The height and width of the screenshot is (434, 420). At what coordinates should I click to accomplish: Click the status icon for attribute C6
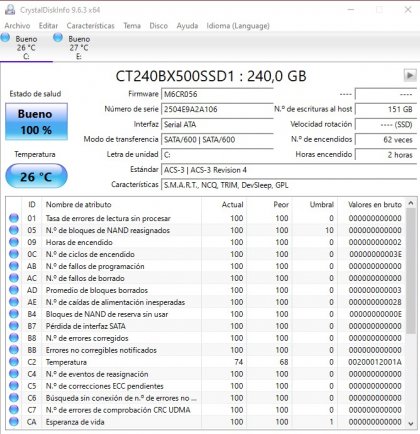(x=14, y=398)
